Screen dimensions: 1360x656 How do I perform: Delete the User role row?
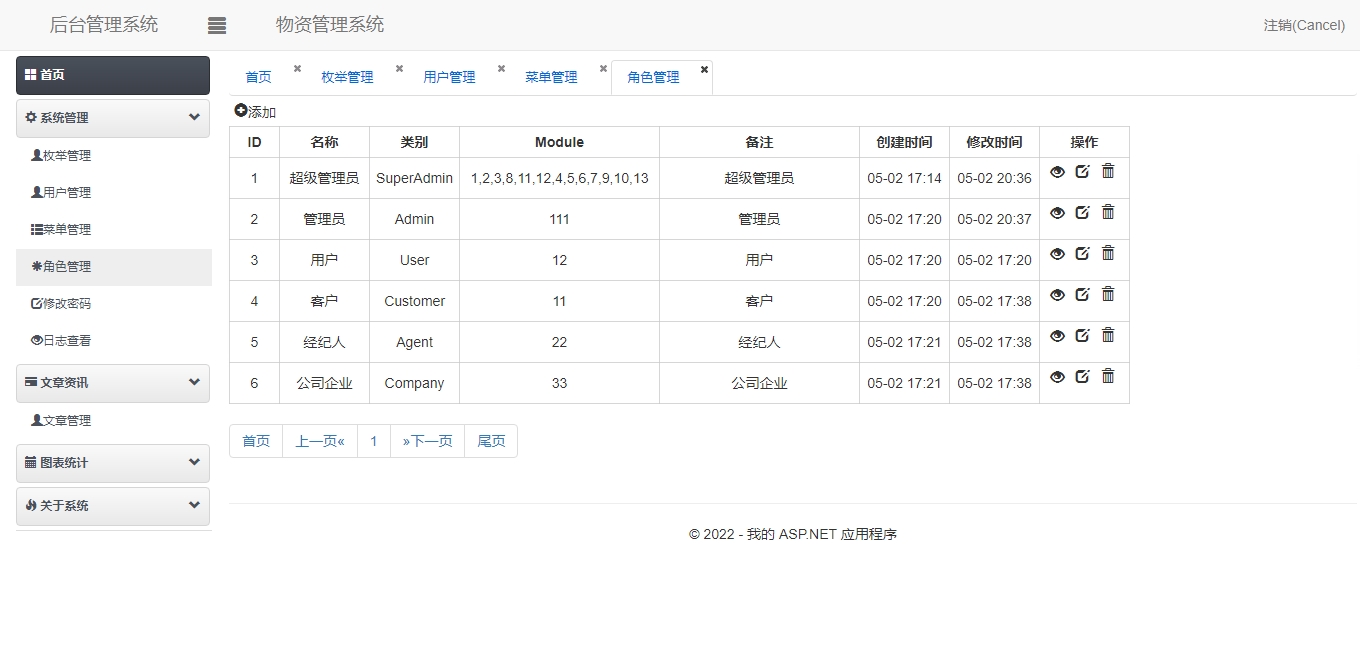point(1108,254)
